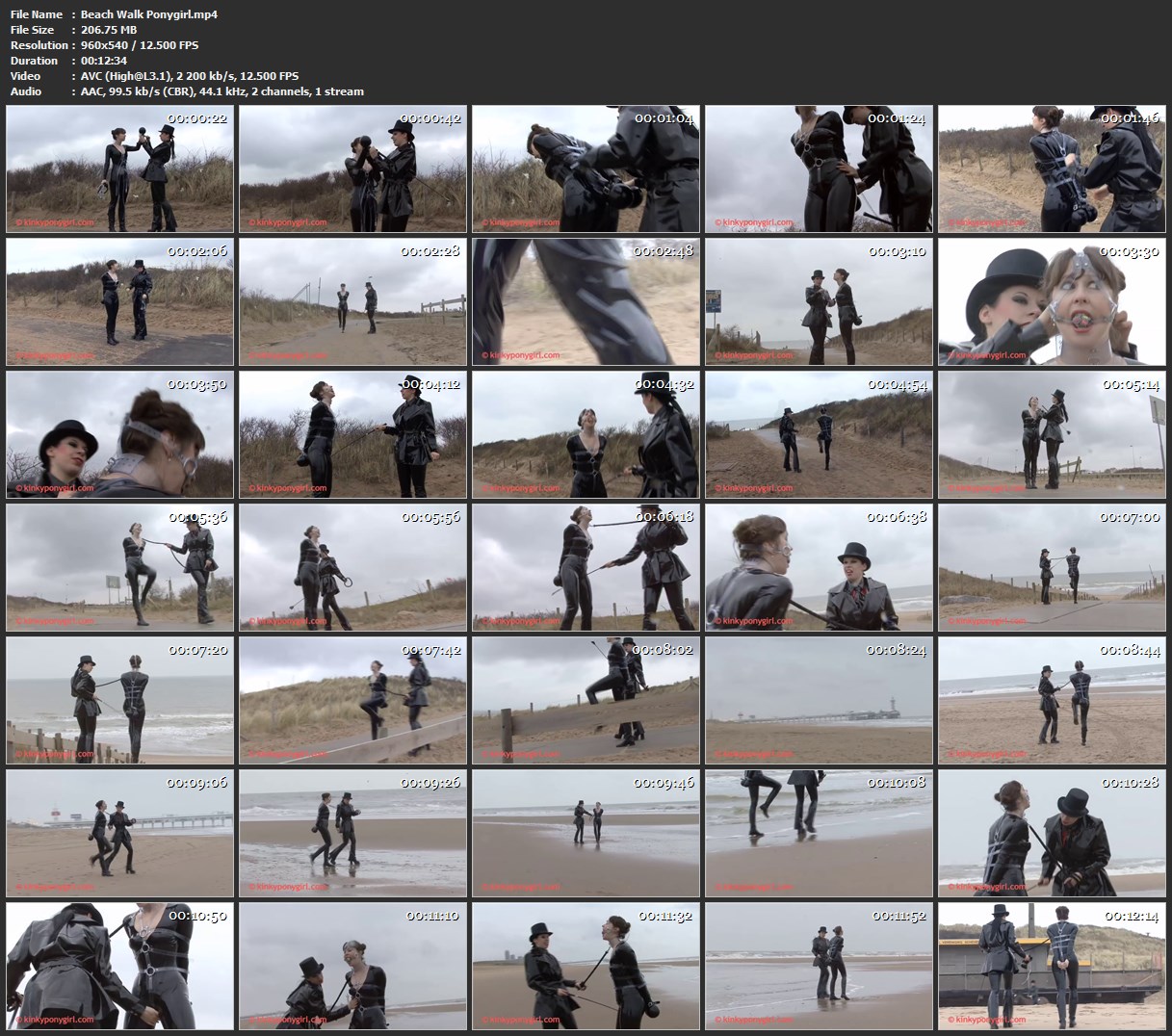
Task: Pick the thumbnail timestamped 00:10:08
Action: [x=820, y=833]
